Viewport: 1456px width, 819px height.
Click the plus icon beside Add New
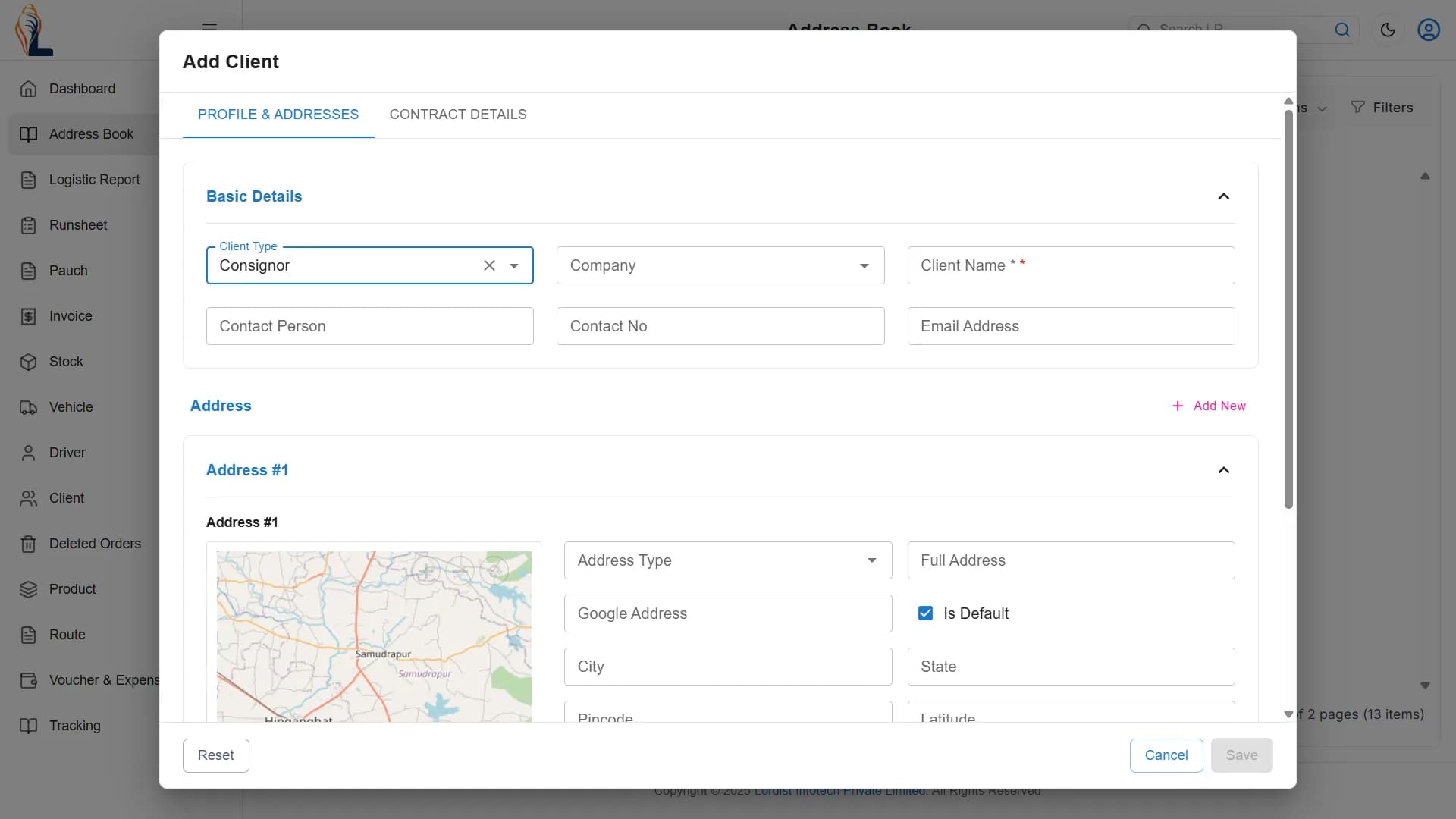click(1178, 406)
